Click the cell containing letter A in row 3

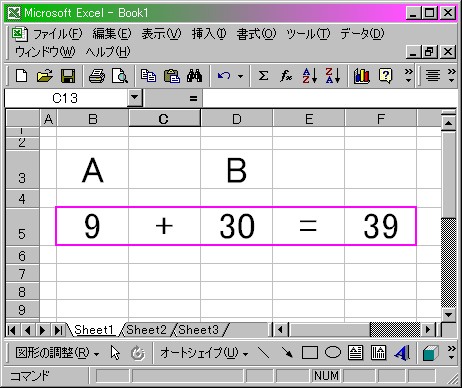[x=92, y=170]
